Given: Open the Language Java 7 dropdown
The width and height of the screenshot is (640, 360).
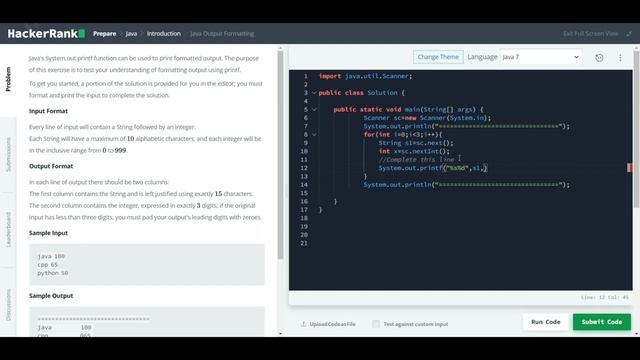Looking at the screenshot, I should pos(541,57).
